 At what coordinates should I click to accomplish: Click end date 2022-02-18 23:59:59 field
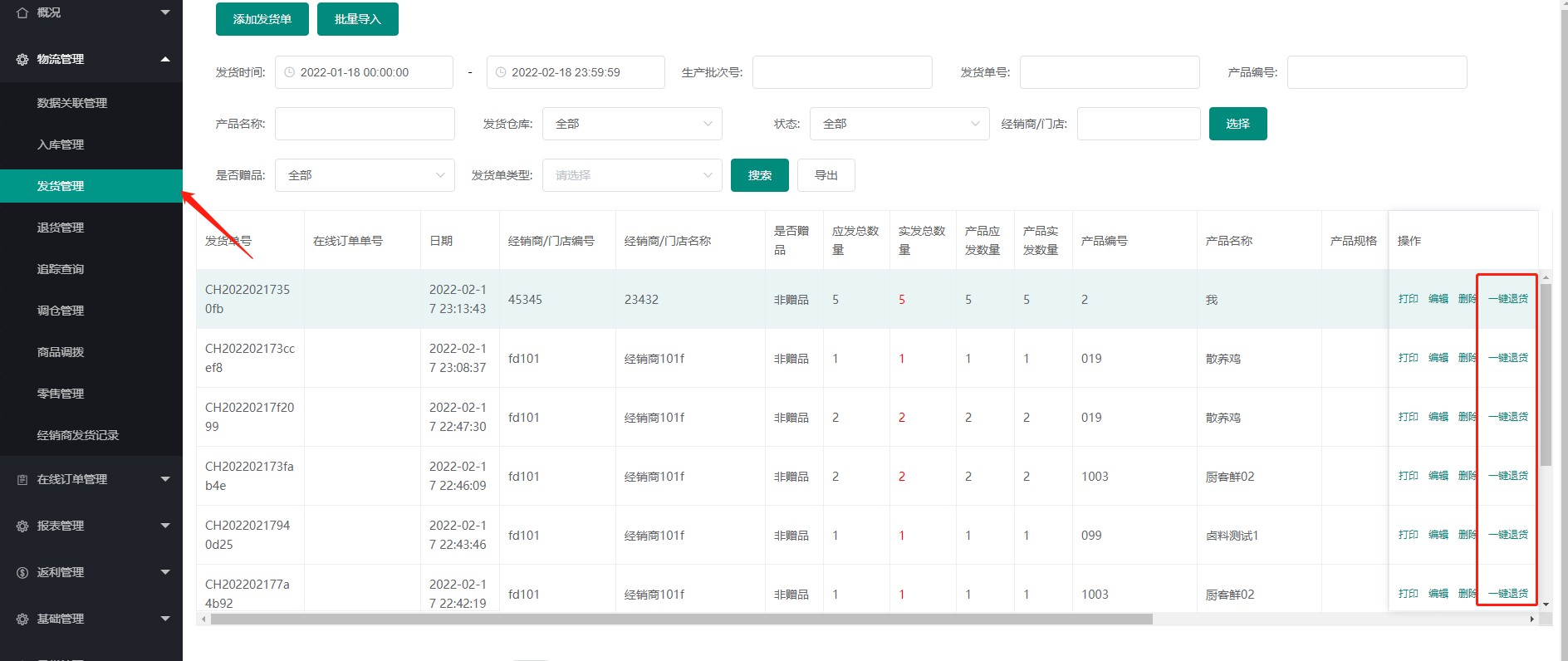click(576, 72)
